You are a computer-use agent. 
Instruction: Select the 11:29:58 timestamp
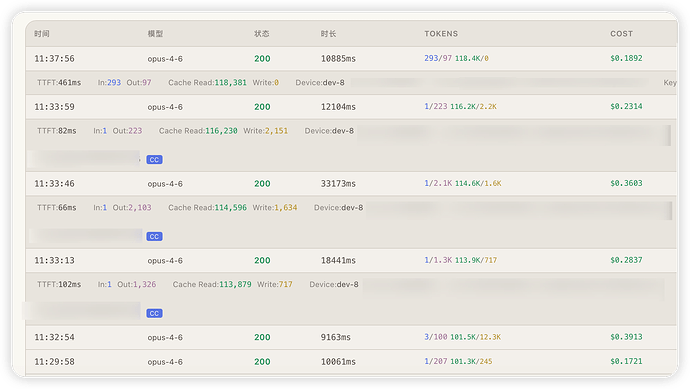tap(55, 362)
